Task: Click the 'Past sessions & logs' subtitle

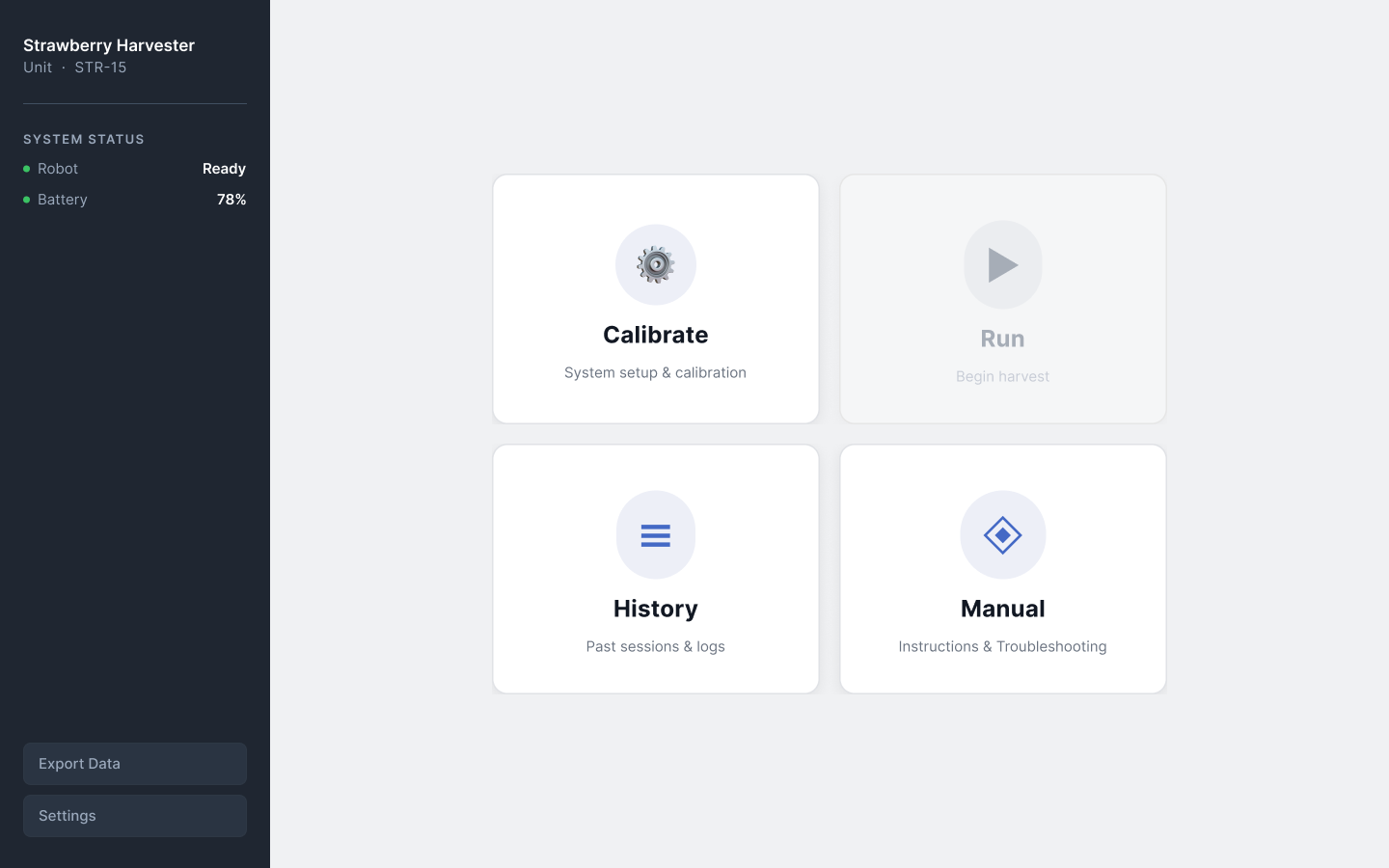Action: point(656,646)
